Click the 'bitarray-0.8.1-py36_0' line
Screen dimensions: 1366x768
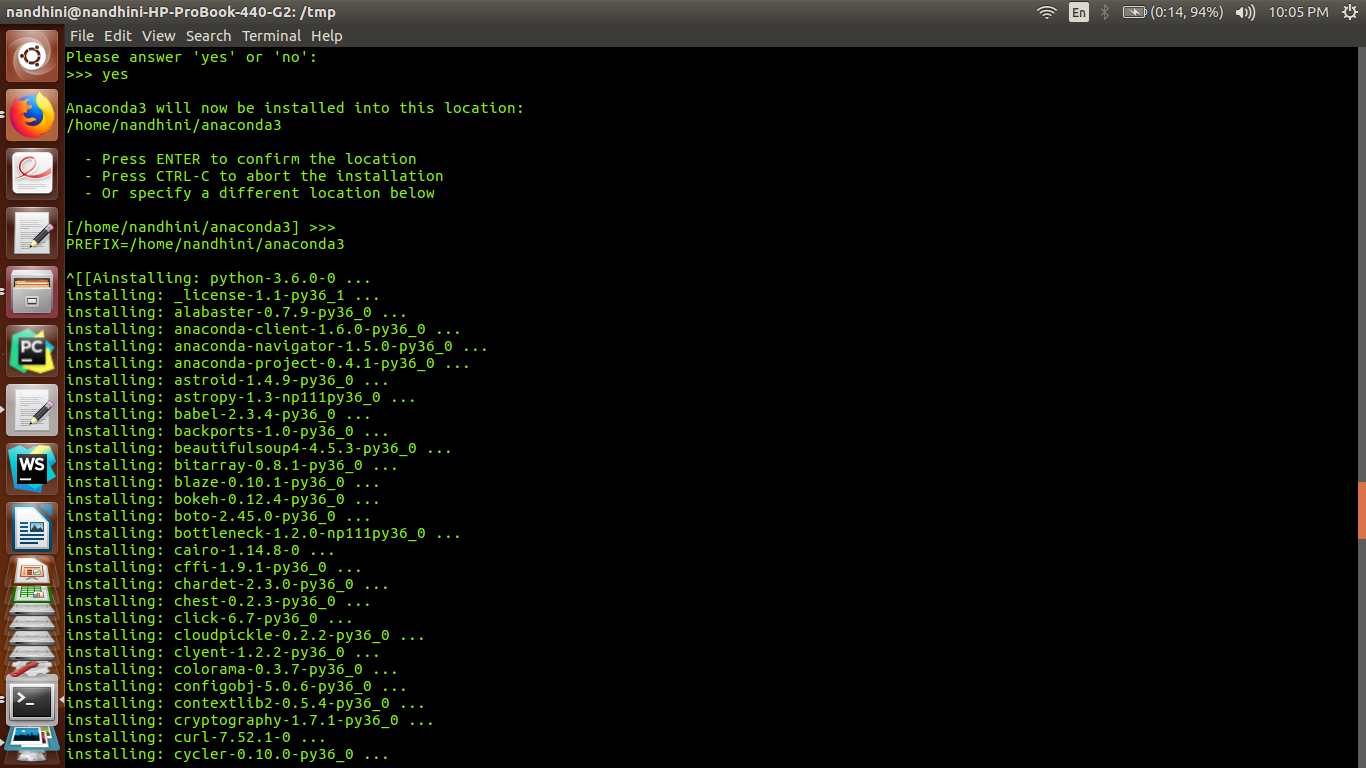coord(232,465)
